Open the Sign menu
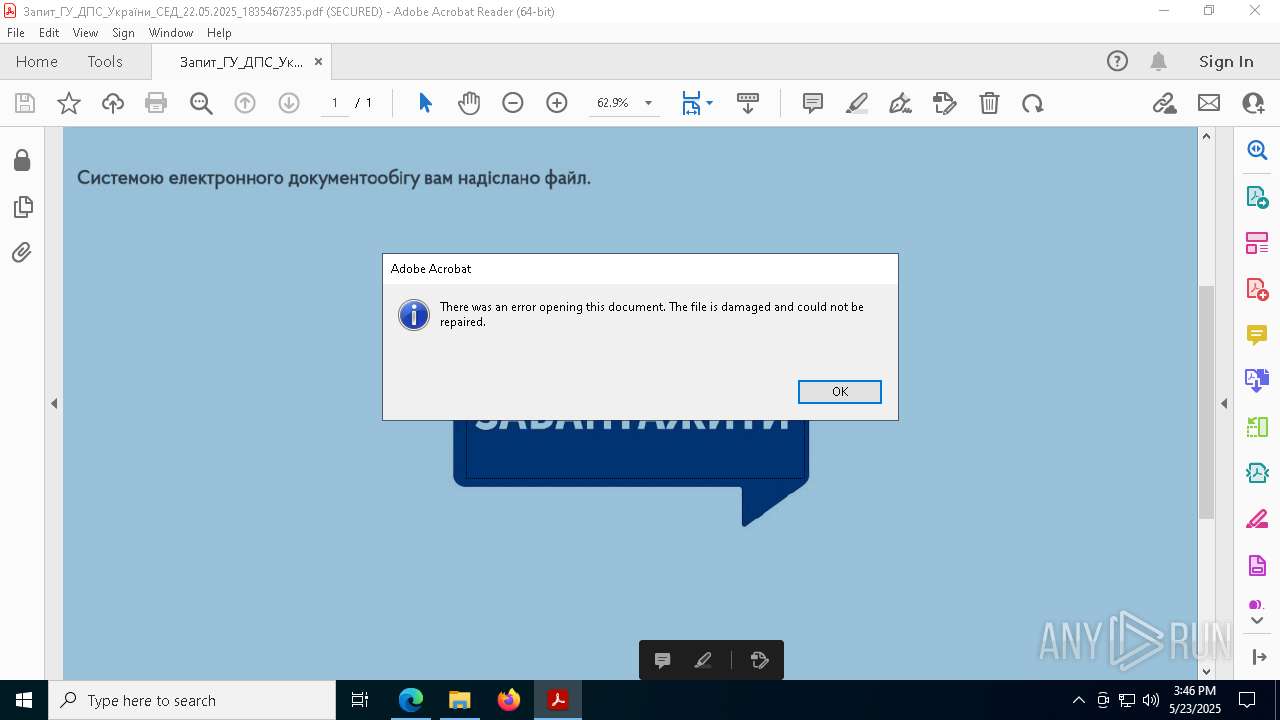 (123, 33)
